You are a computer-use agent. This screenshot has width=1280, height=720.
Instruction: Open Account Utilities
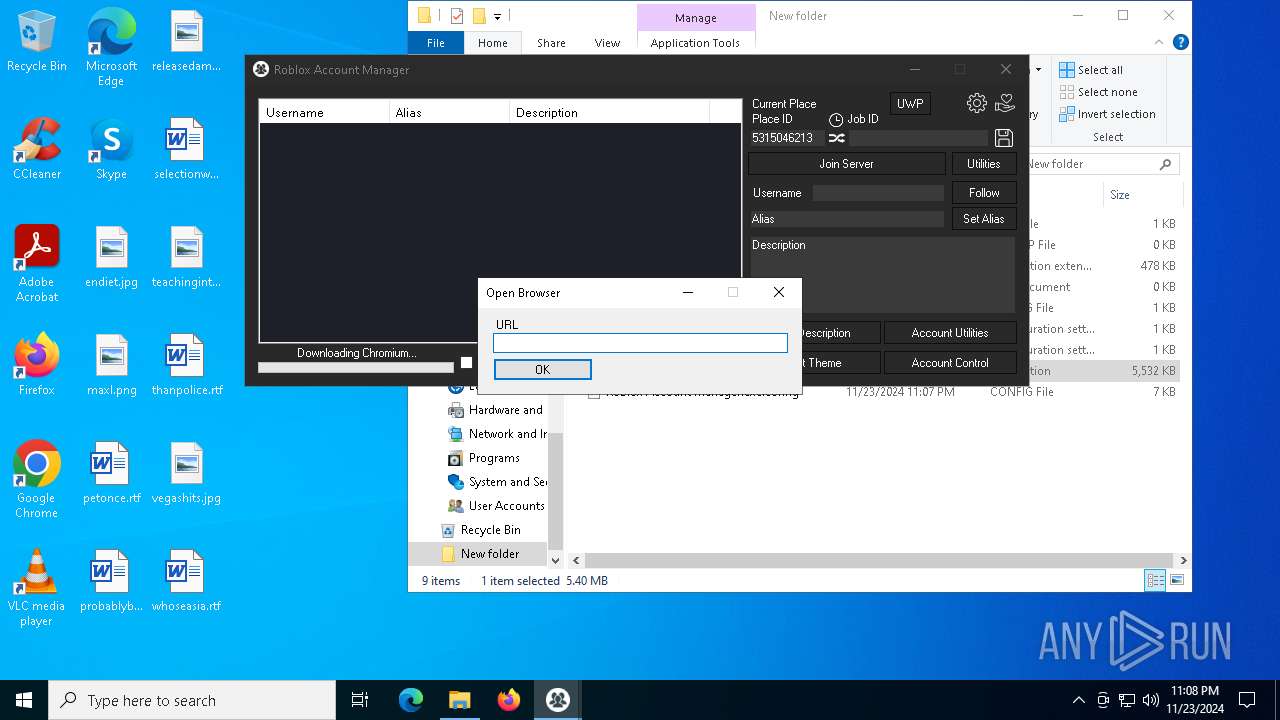[x=950, y=333]
